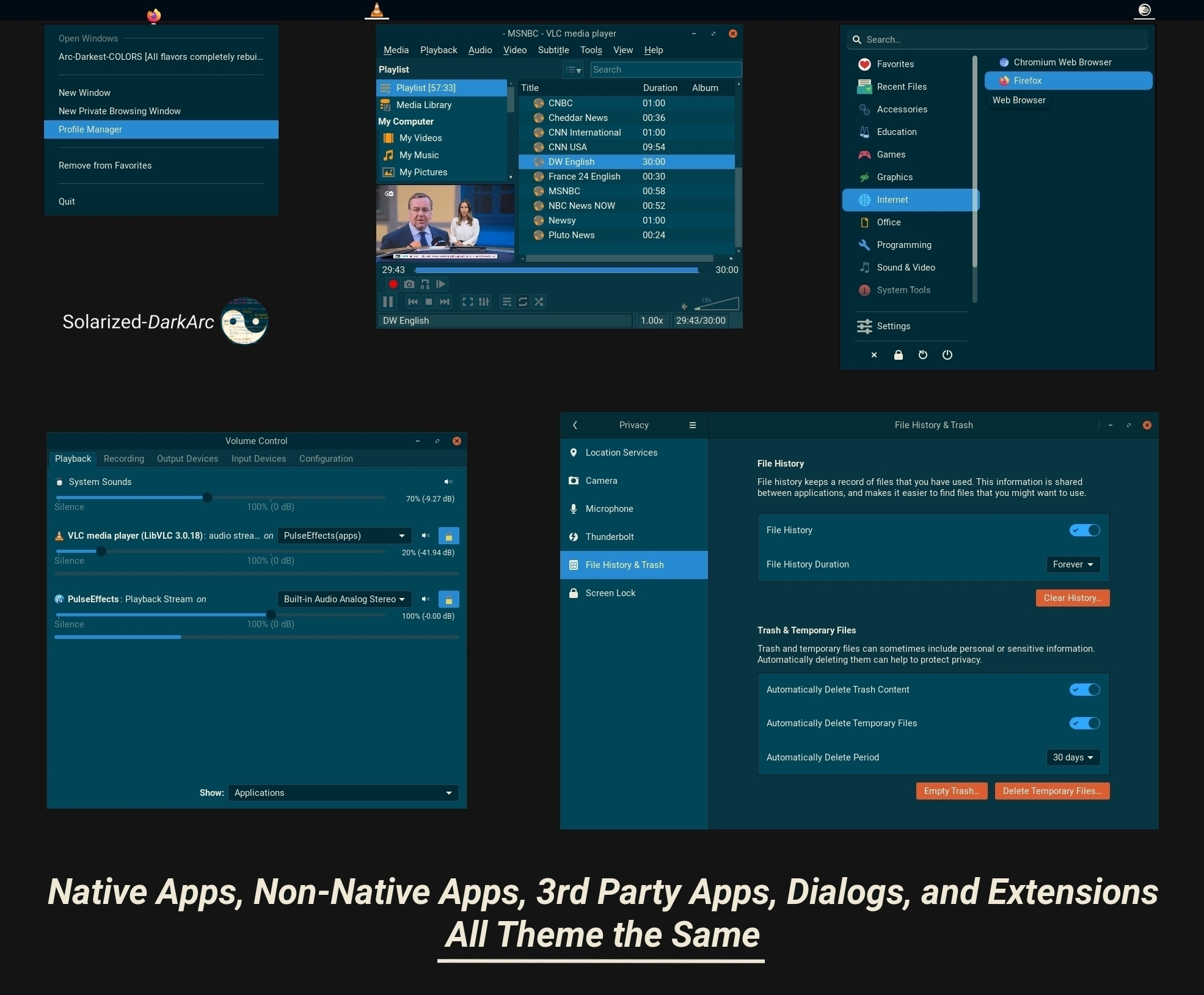Open the Show Applications dropdown
Screen dimensions: 1204x995
tap(343, 793)
